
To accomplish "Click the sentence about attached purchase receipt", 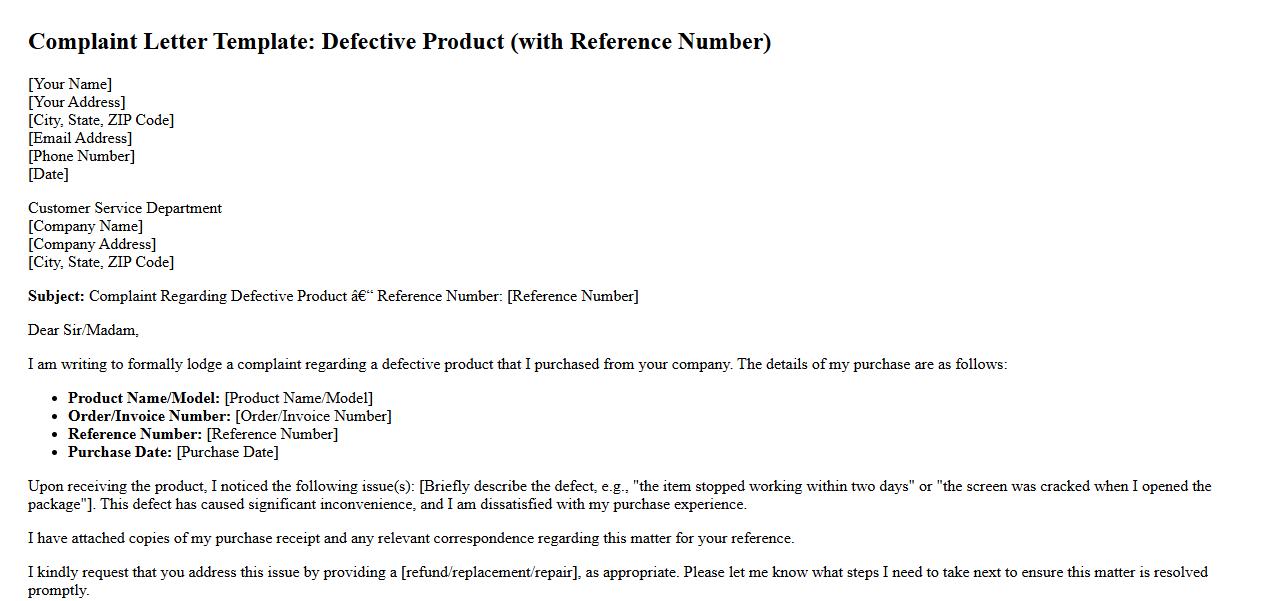I will [x=411, y=538].
